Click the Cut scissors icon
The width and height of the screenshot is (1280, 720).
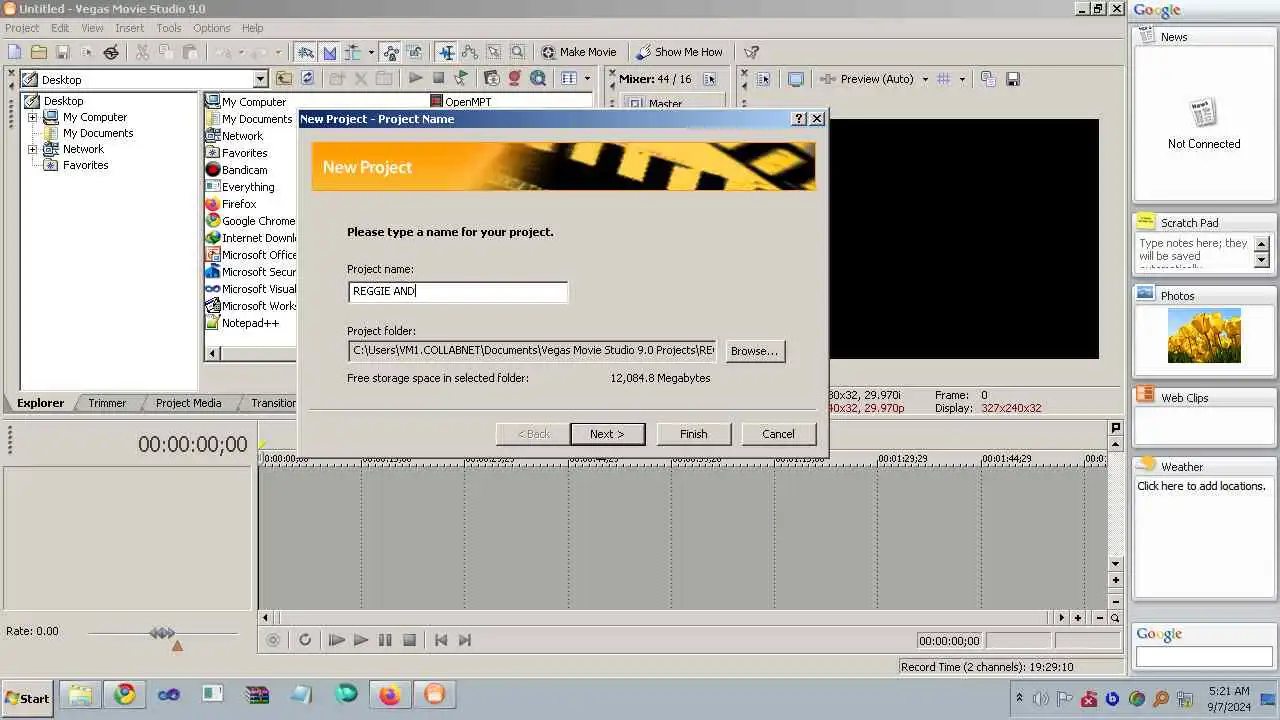tap(142, 52)
